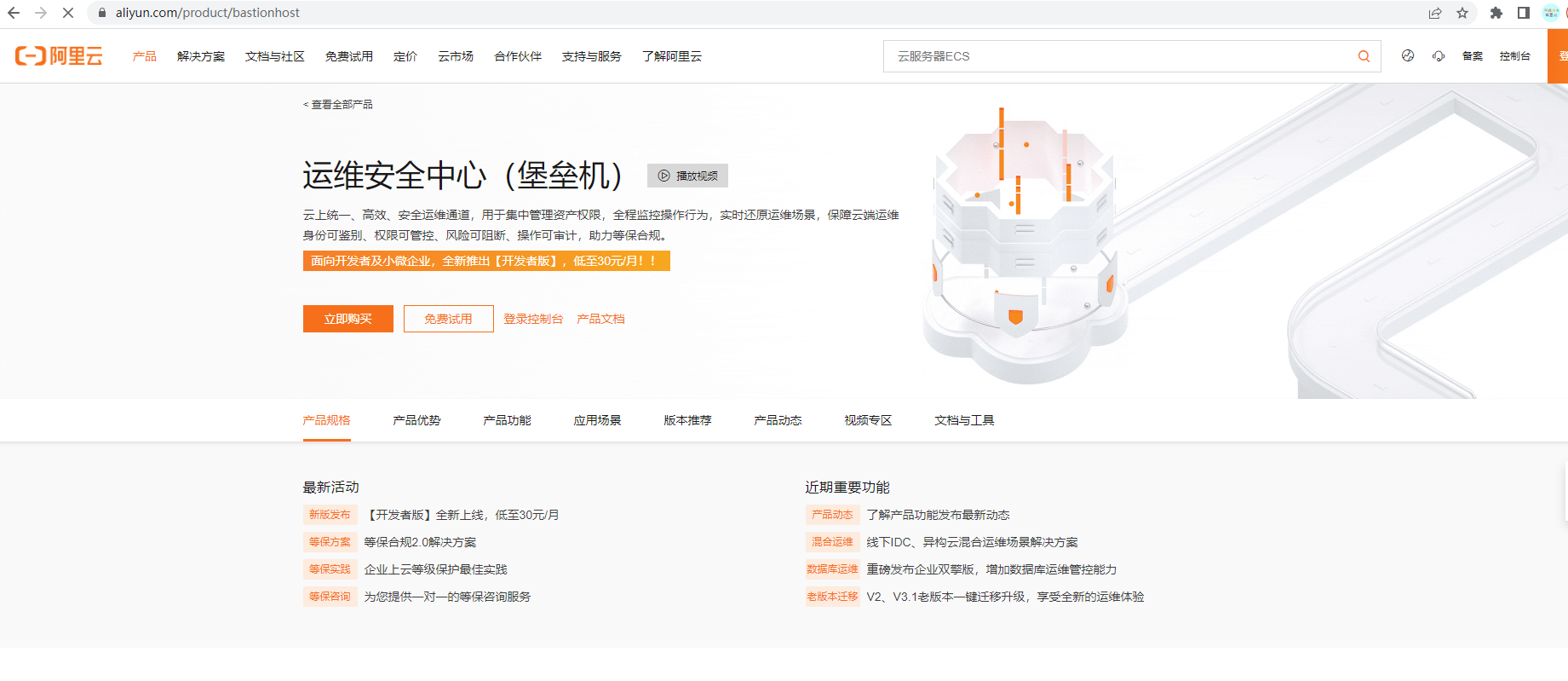Click the lock icon in the address bar
Screen dimensions: 1568x681
point(101,13)
